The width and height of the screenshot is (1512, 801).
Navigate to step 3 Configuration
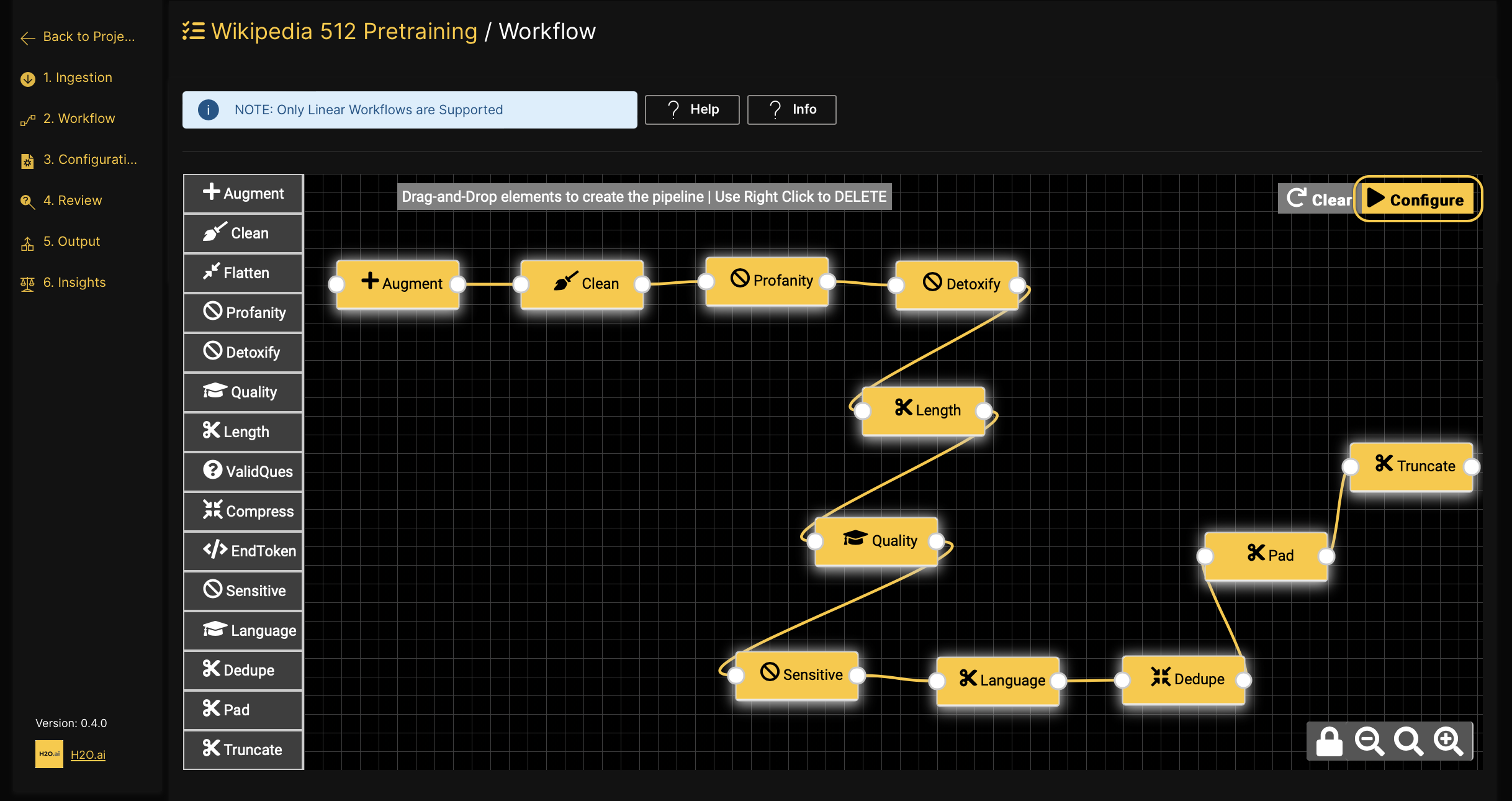82,160
